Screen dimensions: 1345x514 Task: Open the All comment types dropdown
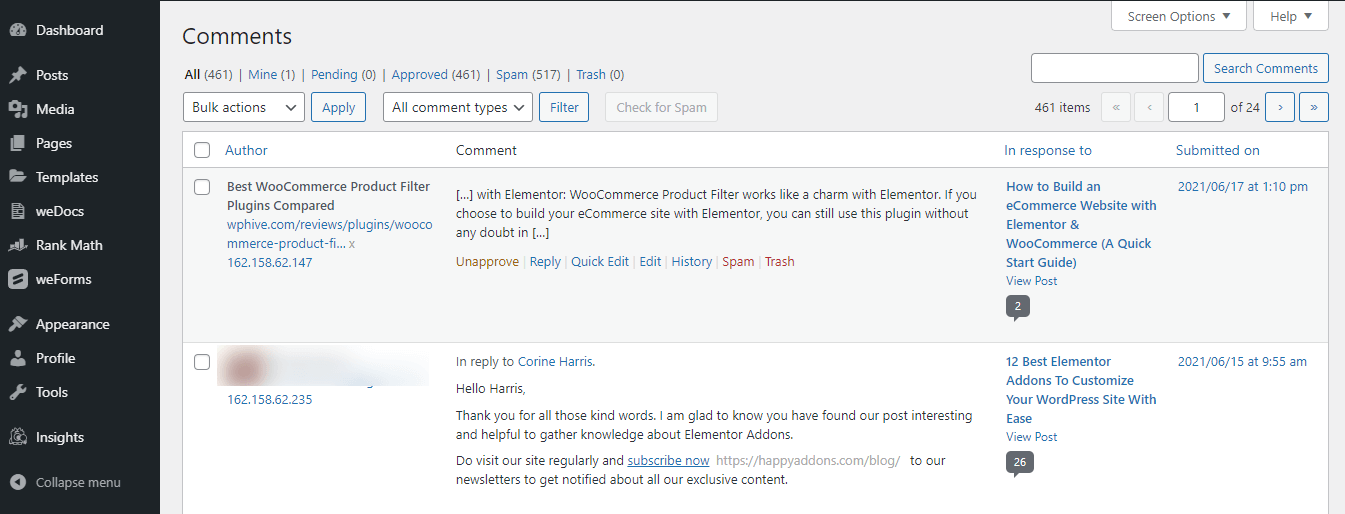pyautogui.click(x=458, y=107)
